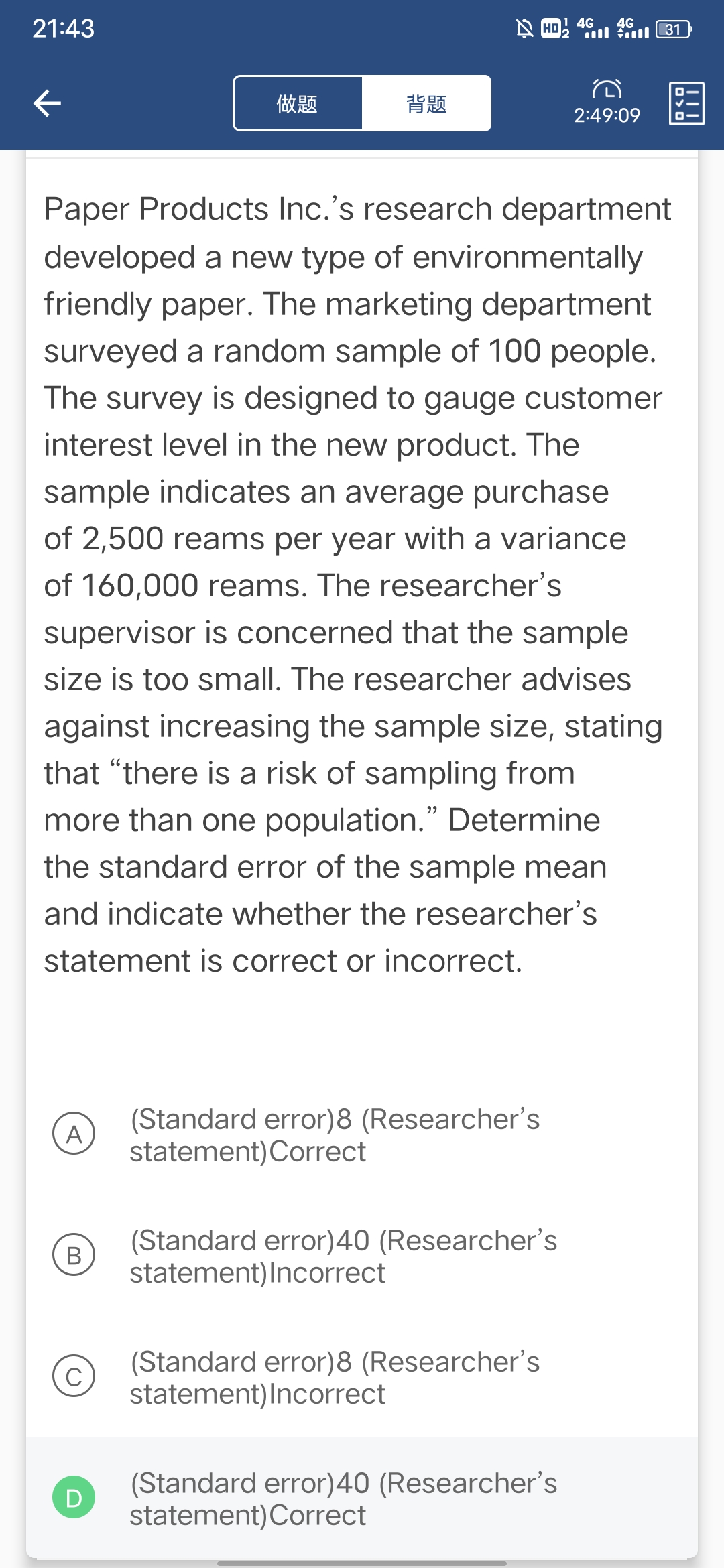The image size is (724, 1568).
Task: Switch to the 做题 tab
Action: pos(298,104)
